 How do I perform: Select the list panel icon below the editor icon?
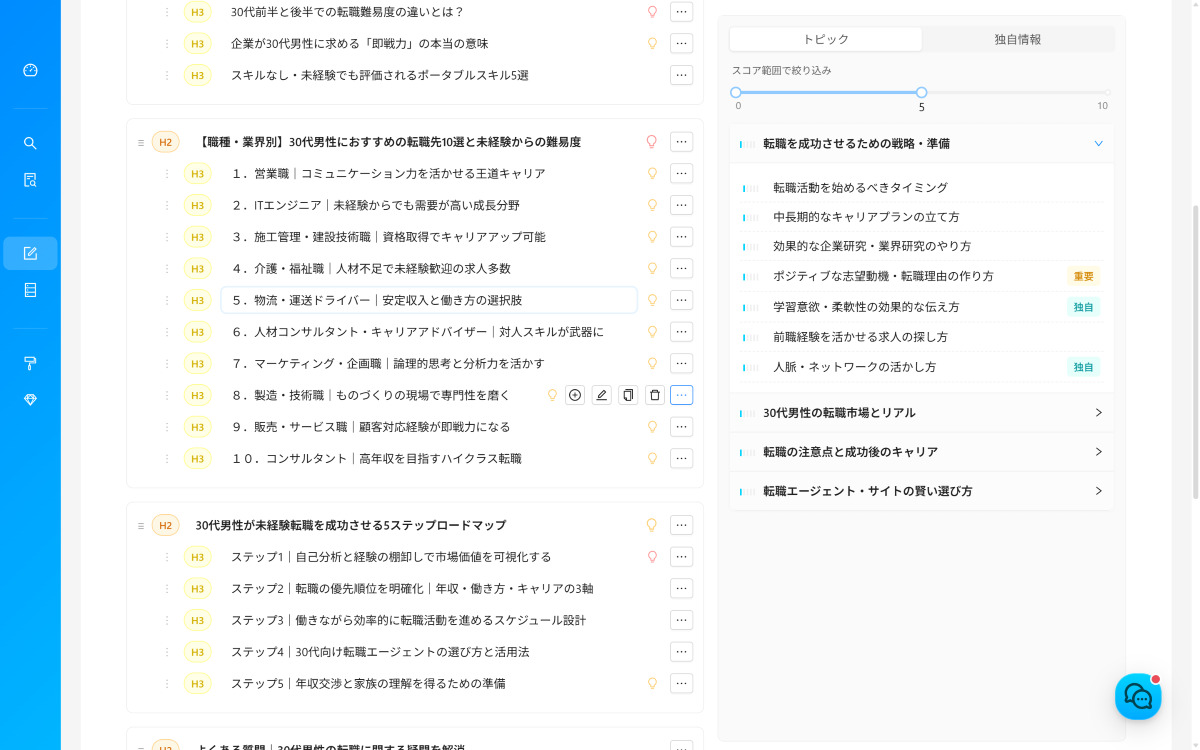(x=30, y=289)
